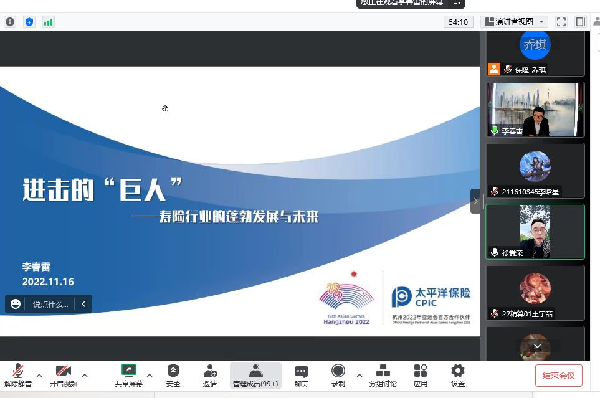
Task: Start Share Screen (共享屏幕)
Action: coord(129,375)
